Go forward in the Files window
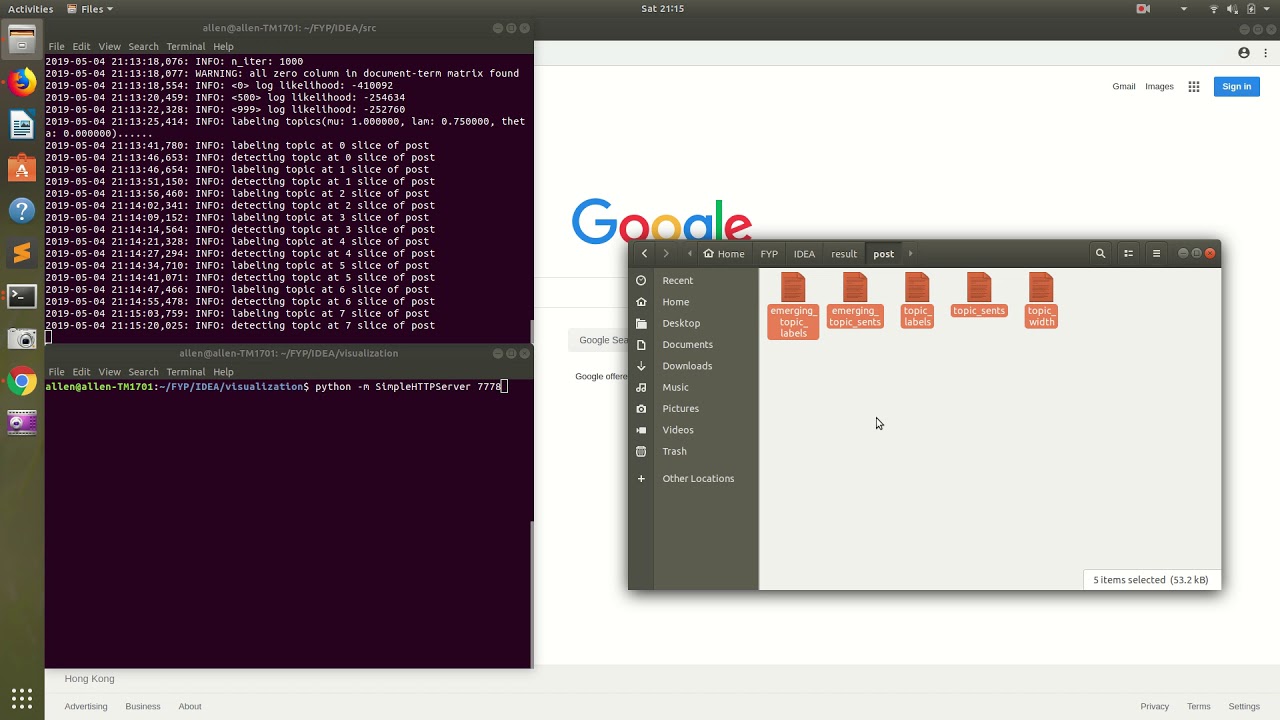Image resolution: width=1280 pixels, height=720 pixels. [x=666, y=254]
